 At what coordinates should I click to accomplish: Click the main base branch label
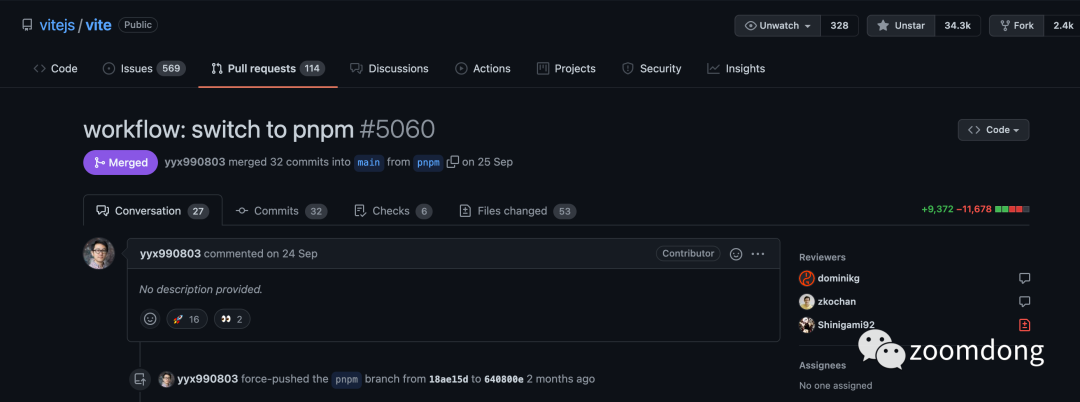(x=368, y=162)
